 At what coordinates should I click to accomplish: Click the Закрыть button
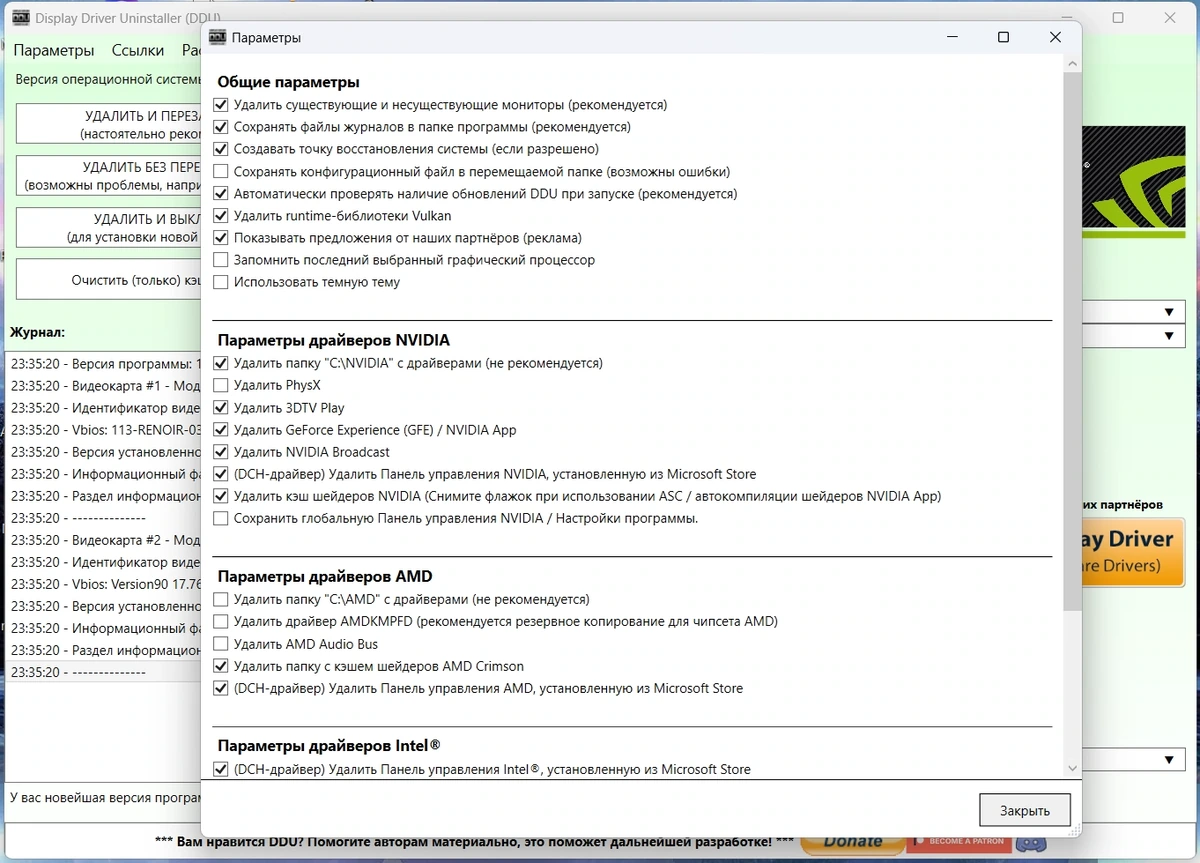(1025, 810)
